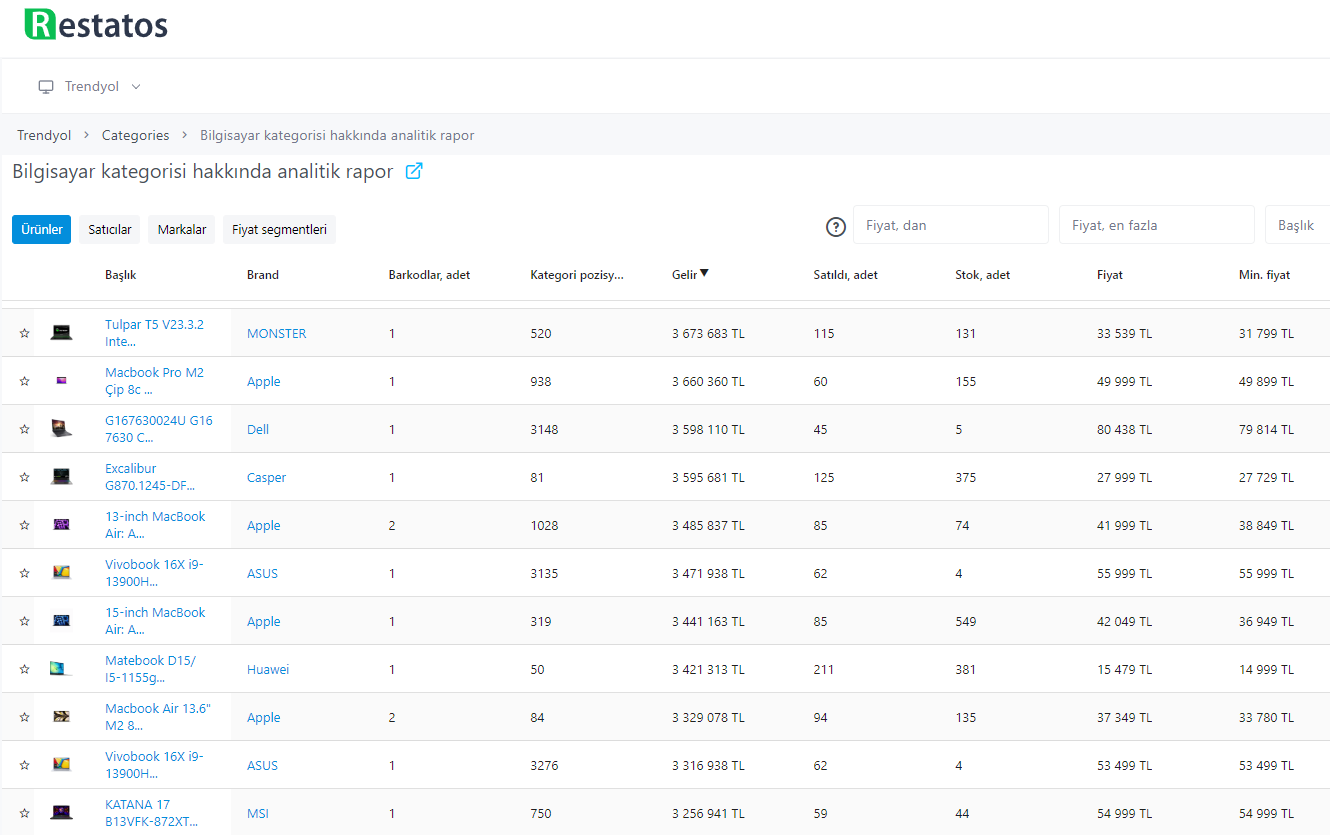Click the help question mark icon
The height and width of the screenshot is (835, 1330).
pyautogui.click(x=836, y=227)
